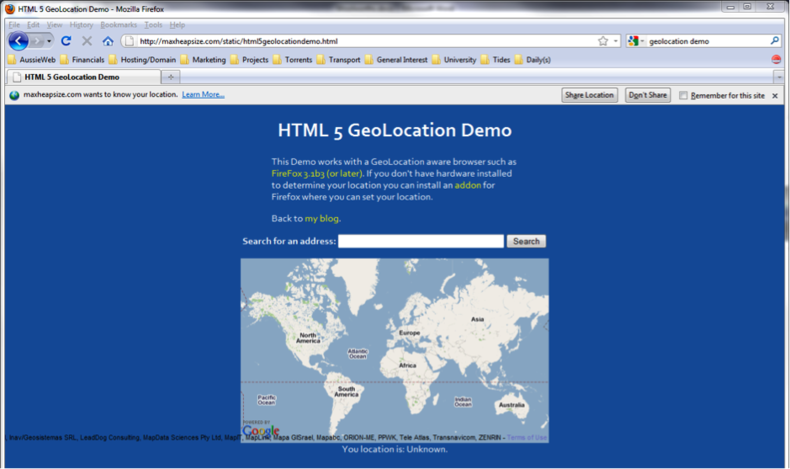Open the list all tabs dropdown
The width and height of the screenshot is (790, 469).
click(x=779, y=77)
